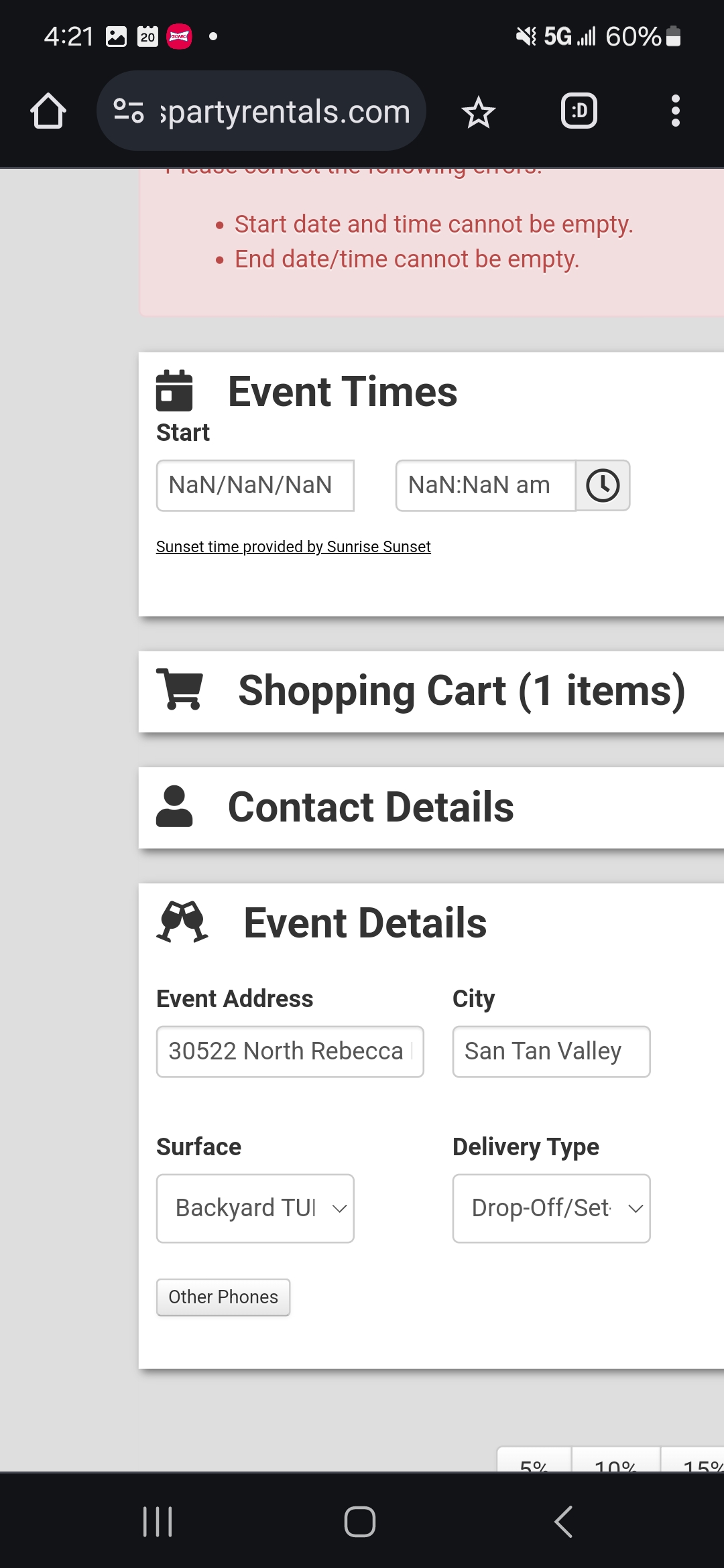Expand the Delivery Type dropdown

(x=551, y=1208)
